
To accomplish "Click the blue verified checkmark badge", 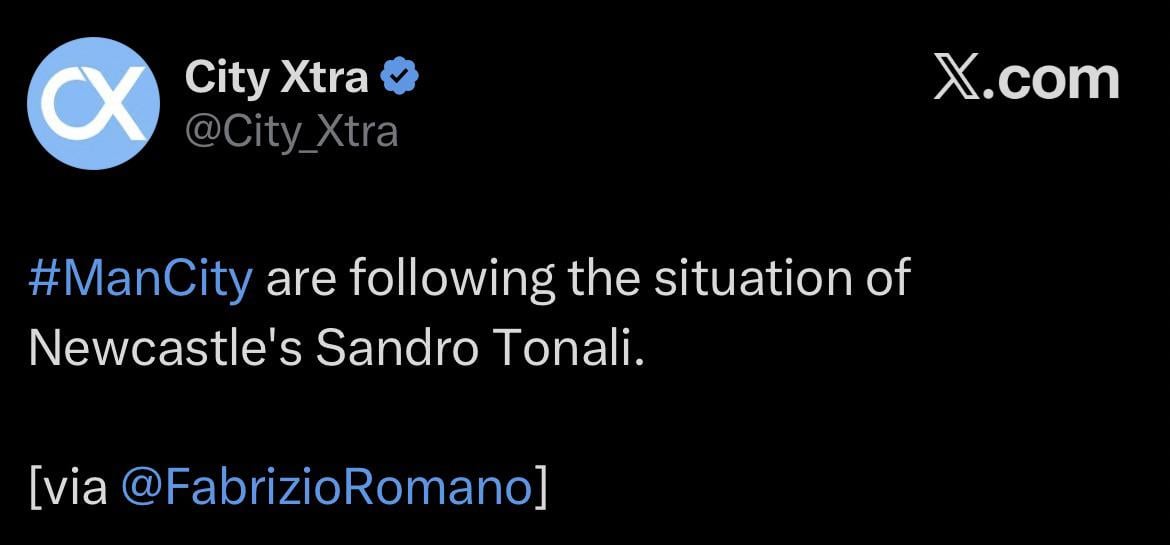I will [x=401, y=77].
